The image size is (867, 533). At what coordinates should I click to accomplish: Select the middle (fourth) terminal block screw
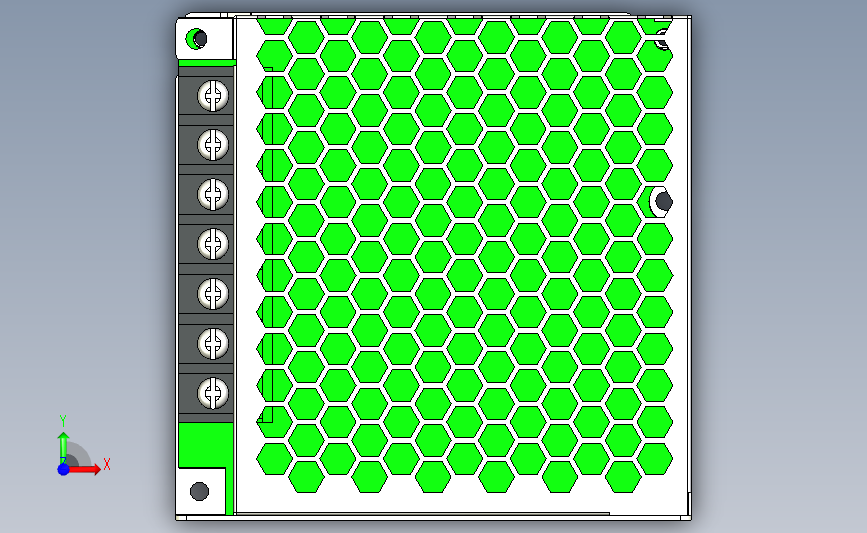pos(213,244)
